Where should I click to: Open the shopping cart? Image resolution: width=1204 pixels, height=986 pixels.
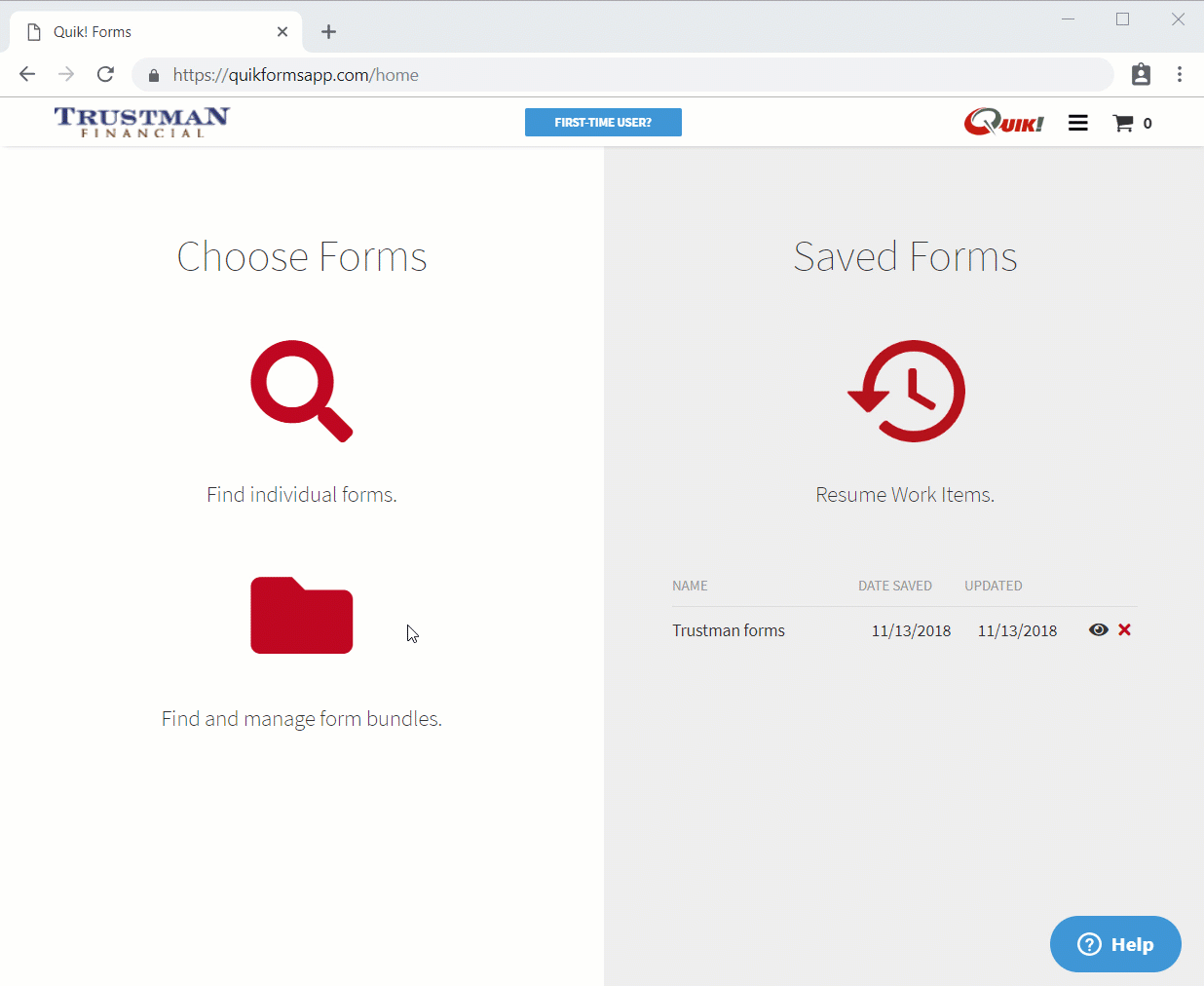click(1123, 123)
